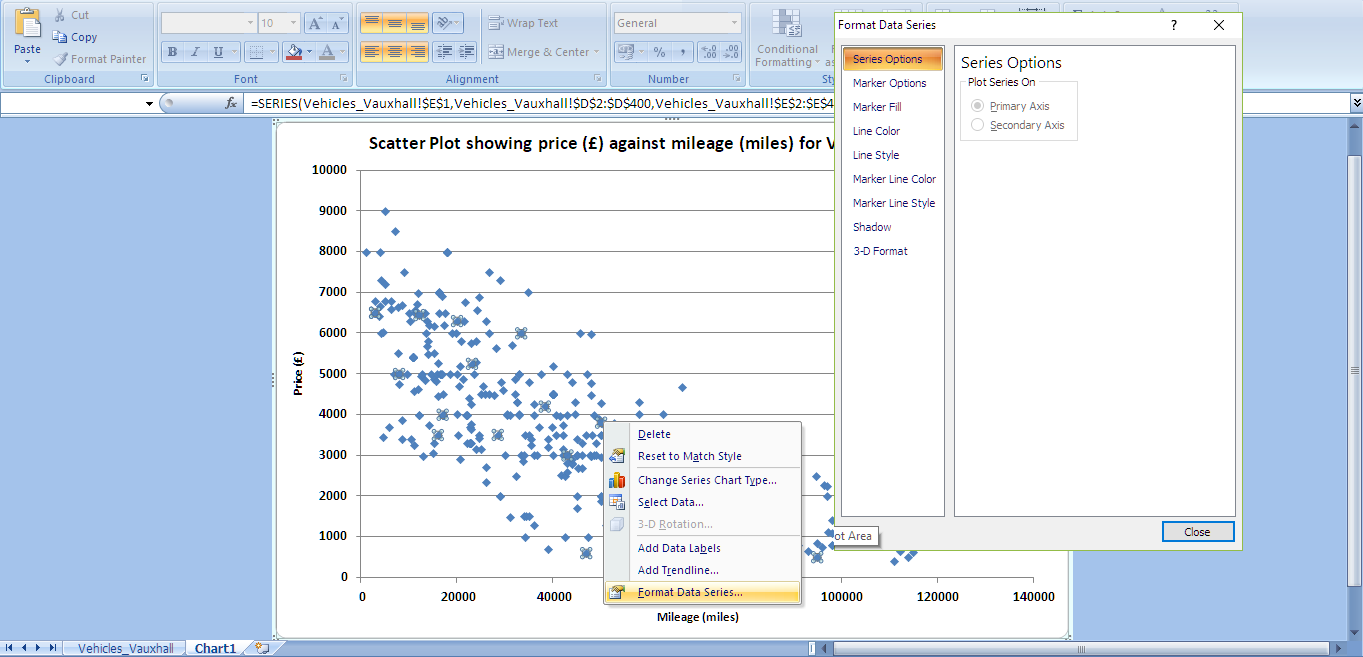Select the Primary Axis radio button
The image size is (1363, 657).
pyautogui.click(x=978, y=106)
